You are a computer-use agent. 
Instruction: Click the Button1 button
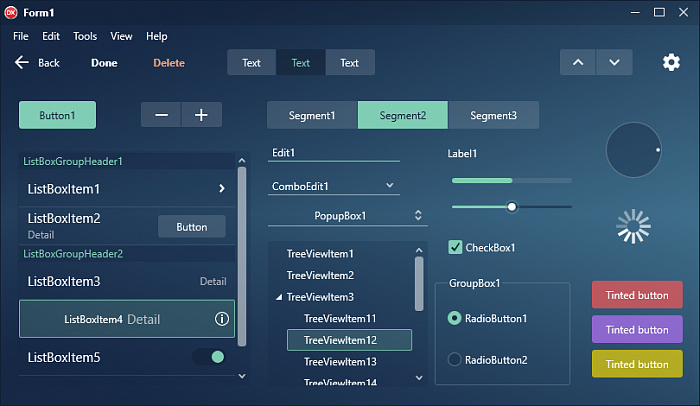tap(57, 115)
